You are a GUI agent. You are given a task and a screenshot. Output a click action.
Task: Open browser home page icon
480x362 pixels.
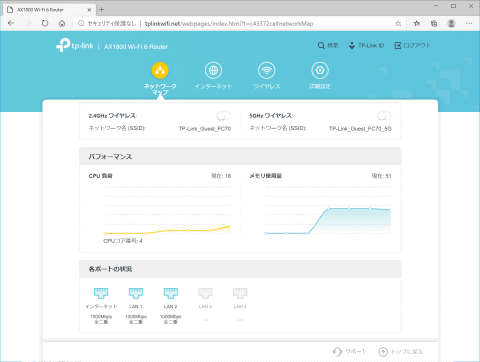pyautogui.click(x=62, y=23)
